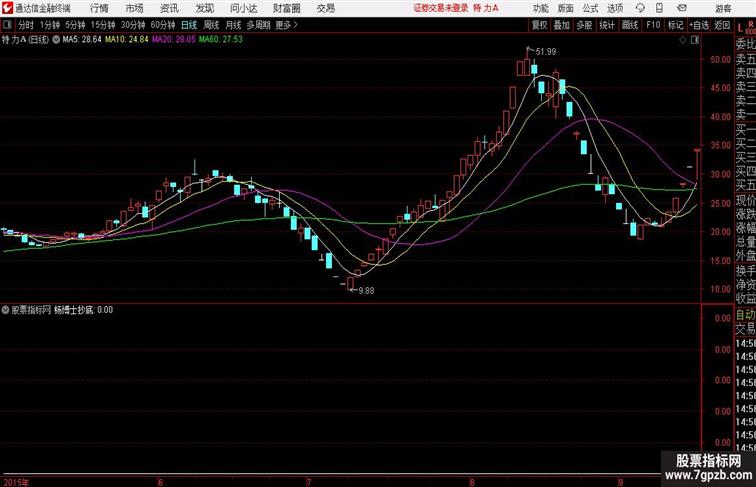Click the 通达信 red logo icon
The width and height of the screenshot is (756, 487).
tap(7, 8)
